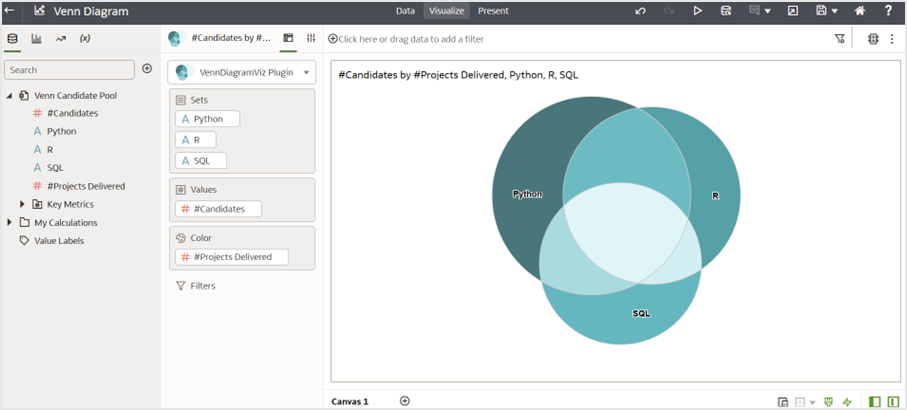Image resolution: width=907 pixels, height=410 pixels.
Task: Open the export icon
Action: pos(793,11)
